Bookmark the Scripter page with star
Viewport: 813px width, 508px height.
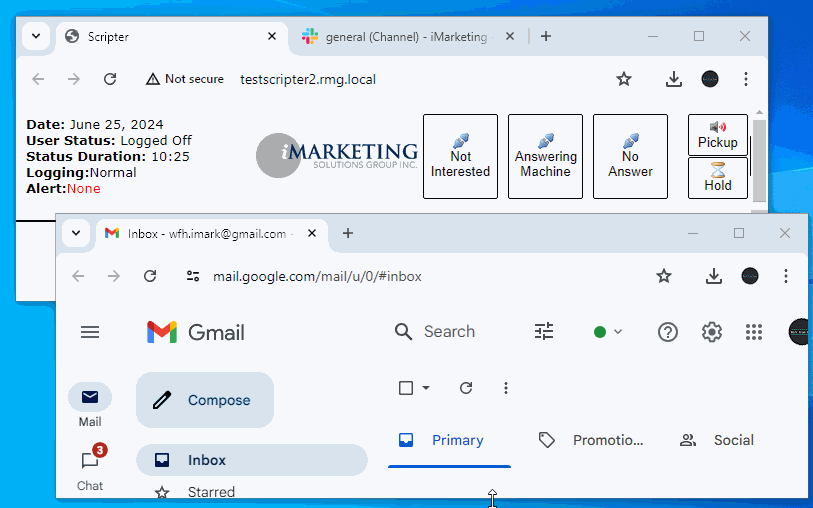coord(624,79)
